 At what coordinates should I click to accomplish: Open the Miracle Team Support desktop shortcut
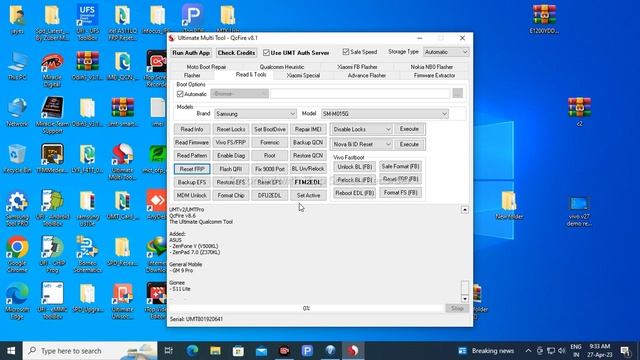[52, 116]
